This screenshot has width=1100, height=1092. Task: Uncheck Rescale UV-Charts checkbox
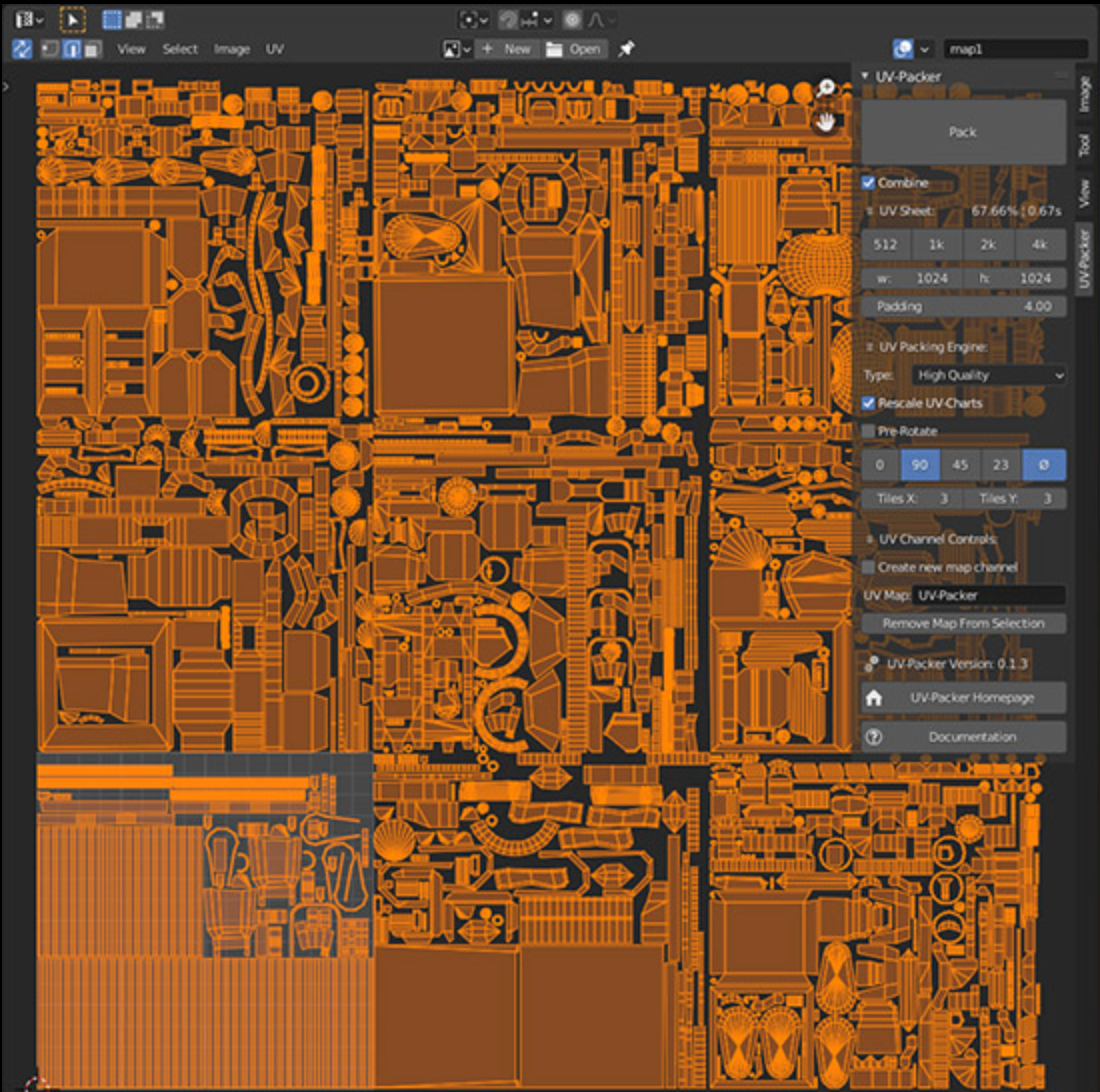(868, 403)
